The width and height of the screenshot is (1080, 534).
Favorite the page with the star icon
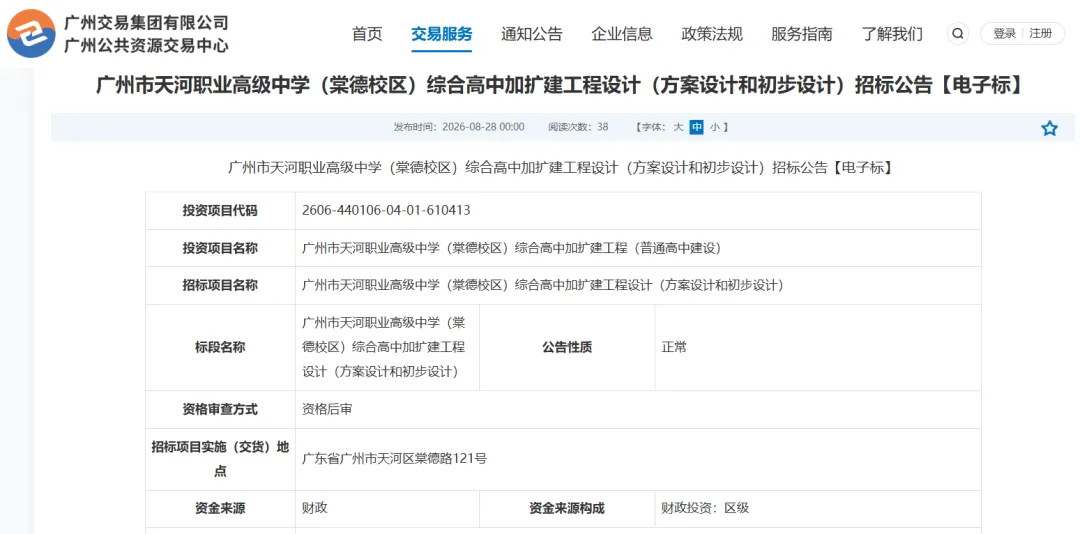(1049, 128)
